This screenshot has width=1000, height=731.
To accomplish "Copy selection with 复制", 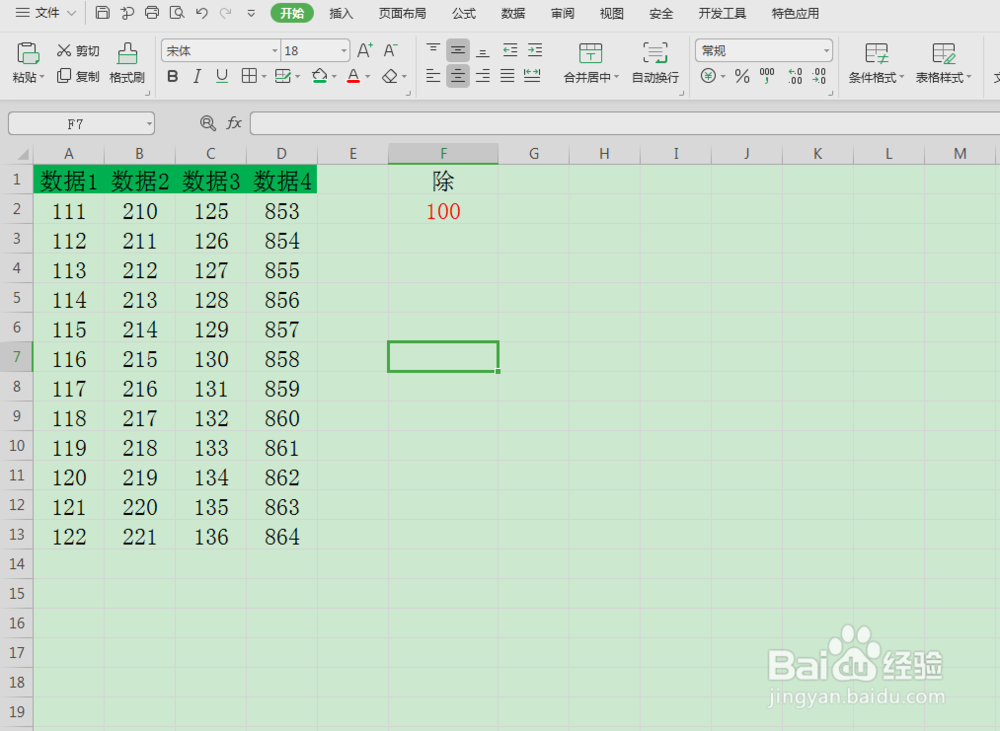I will tap(78, 77).
